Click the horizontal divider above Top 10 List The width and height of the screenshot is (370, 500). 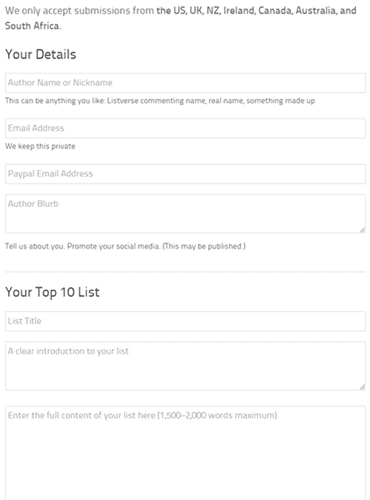tap(185, 272)
